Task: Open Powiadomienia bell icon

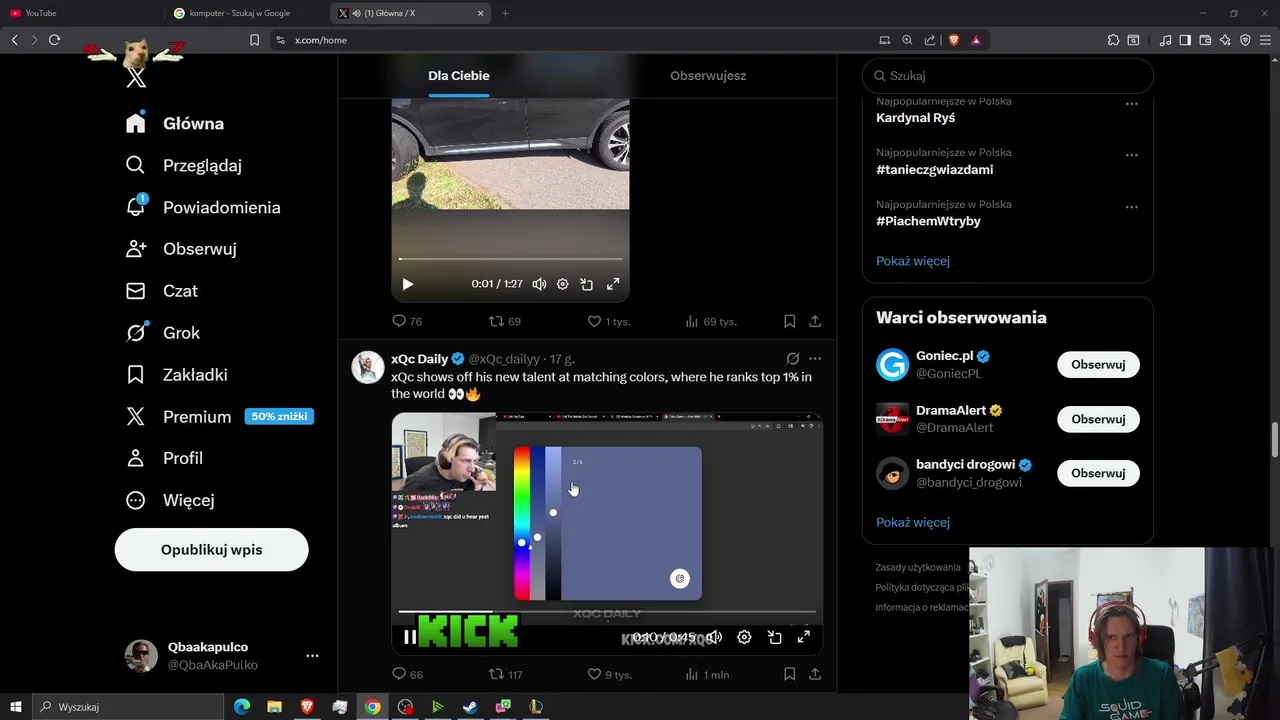Action: tap(136, 207)
